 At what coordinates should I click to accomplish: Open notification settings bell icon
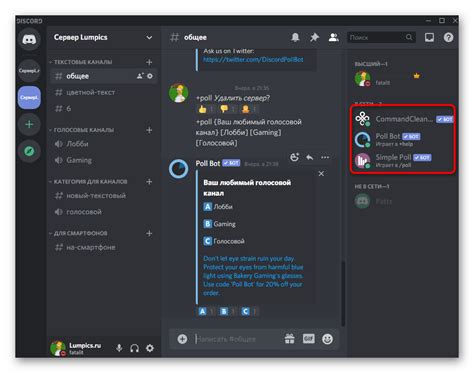click(295, 37)
